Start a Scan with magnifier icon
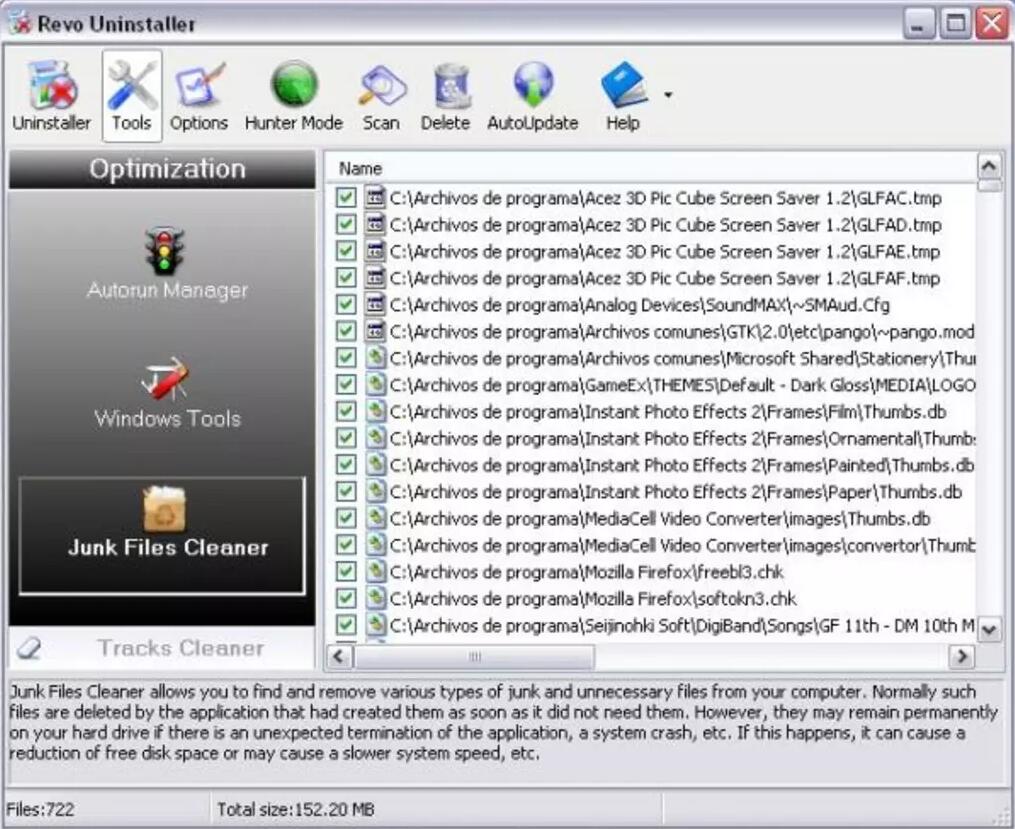 coord(381,96)
